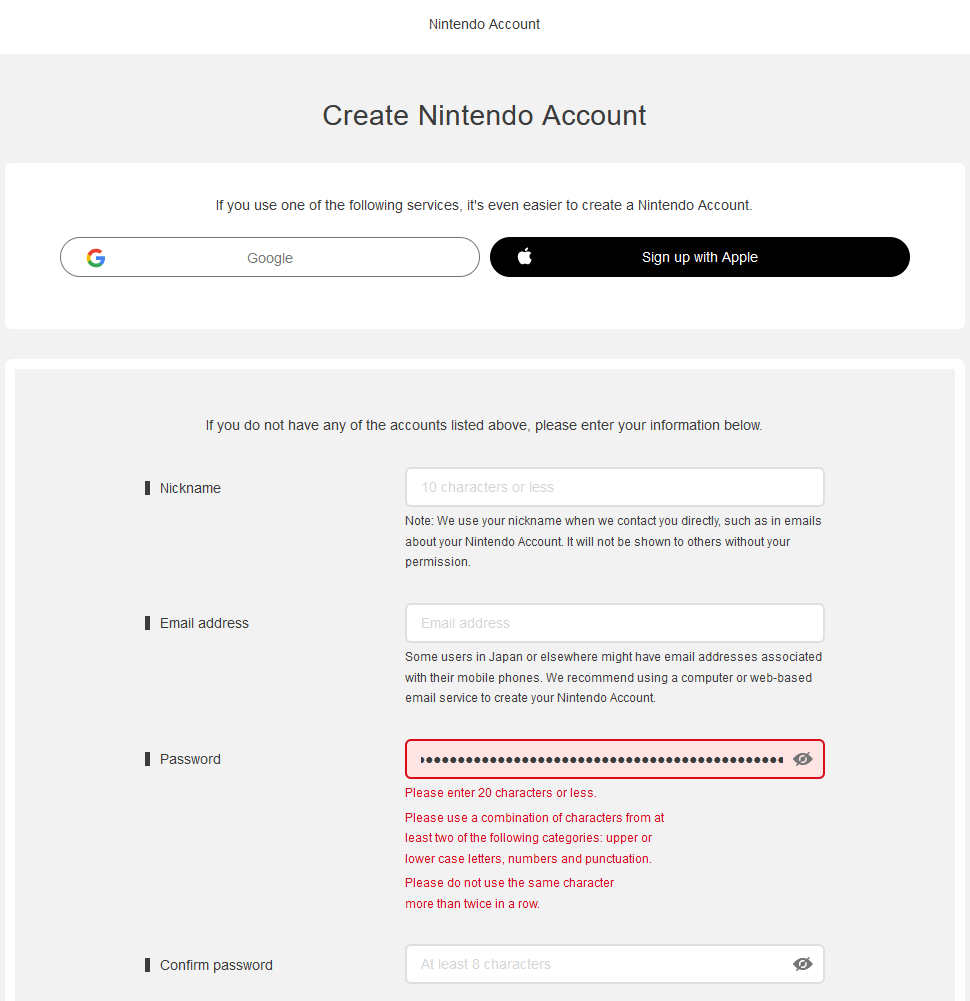Viewport: 970px width, 1001px height.
Task: Select the red-highlighted Password field
Action: click(x=600, y=759)
